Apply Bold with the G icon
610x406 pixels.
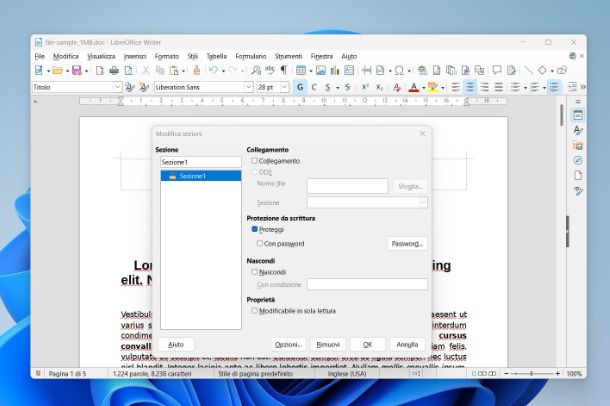coord(300,87)
